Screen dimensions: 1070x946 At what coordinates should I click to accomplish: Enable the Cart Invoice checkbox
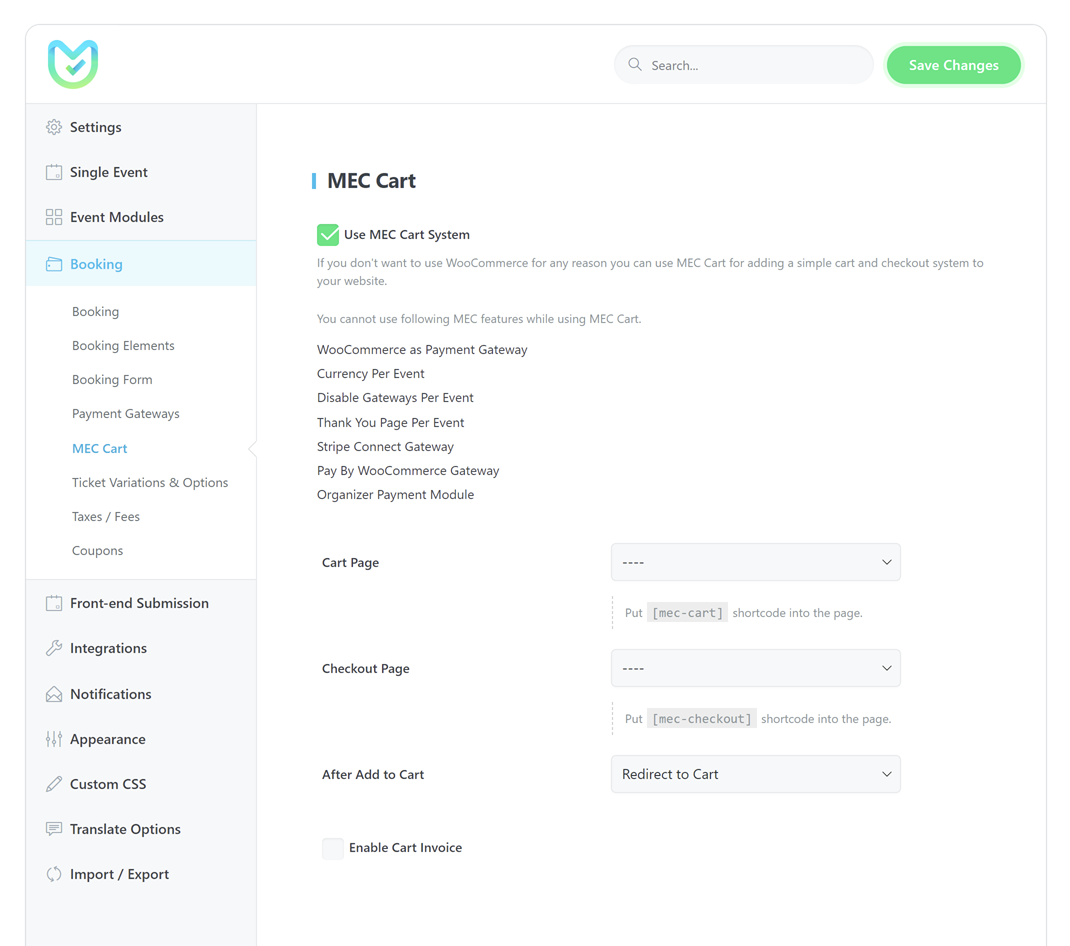(x=333, y=848)
